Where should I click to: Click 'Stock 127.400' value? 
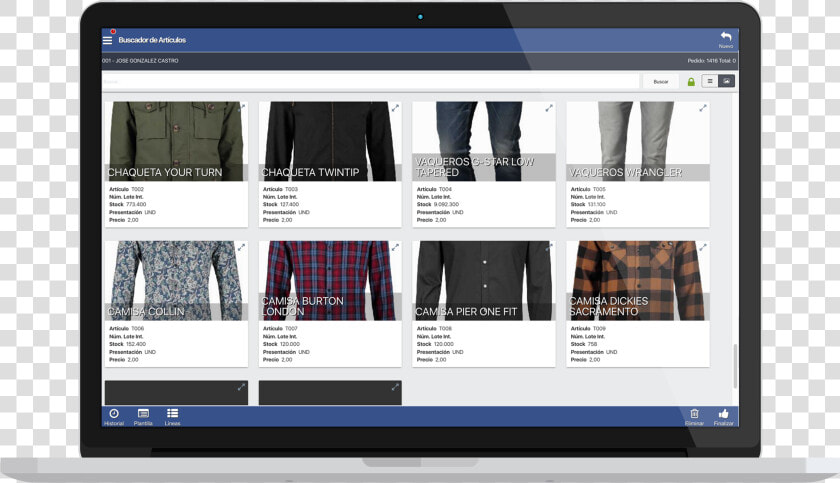[x=281, y=205]
